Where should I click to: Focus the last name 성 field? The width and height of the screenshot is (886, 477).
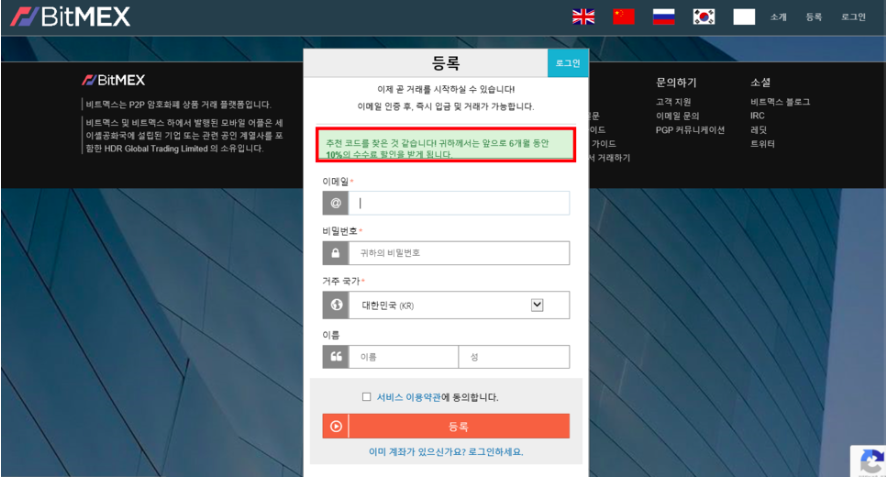514,357
